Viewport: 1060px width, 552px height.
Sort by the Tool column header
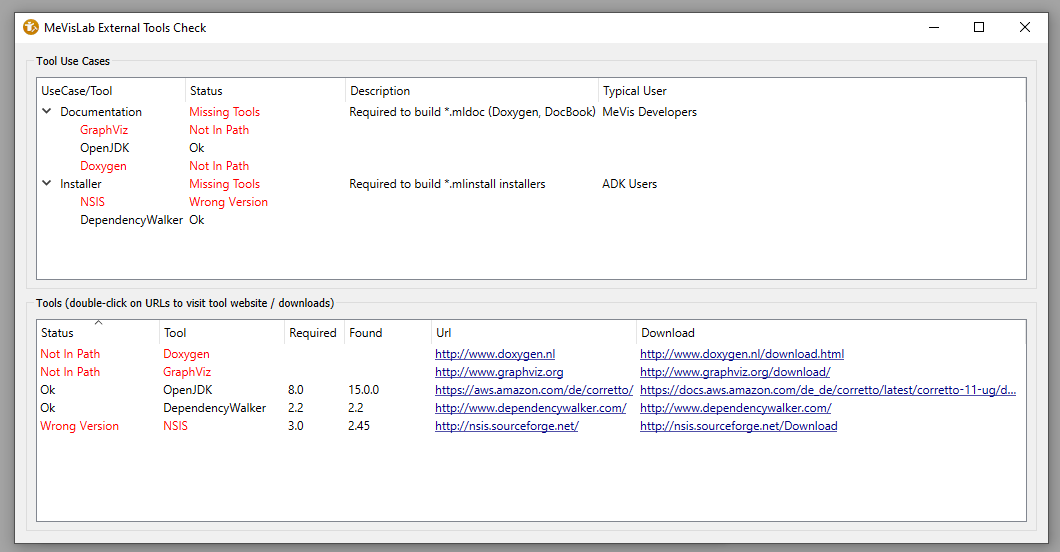click(175, 333)
